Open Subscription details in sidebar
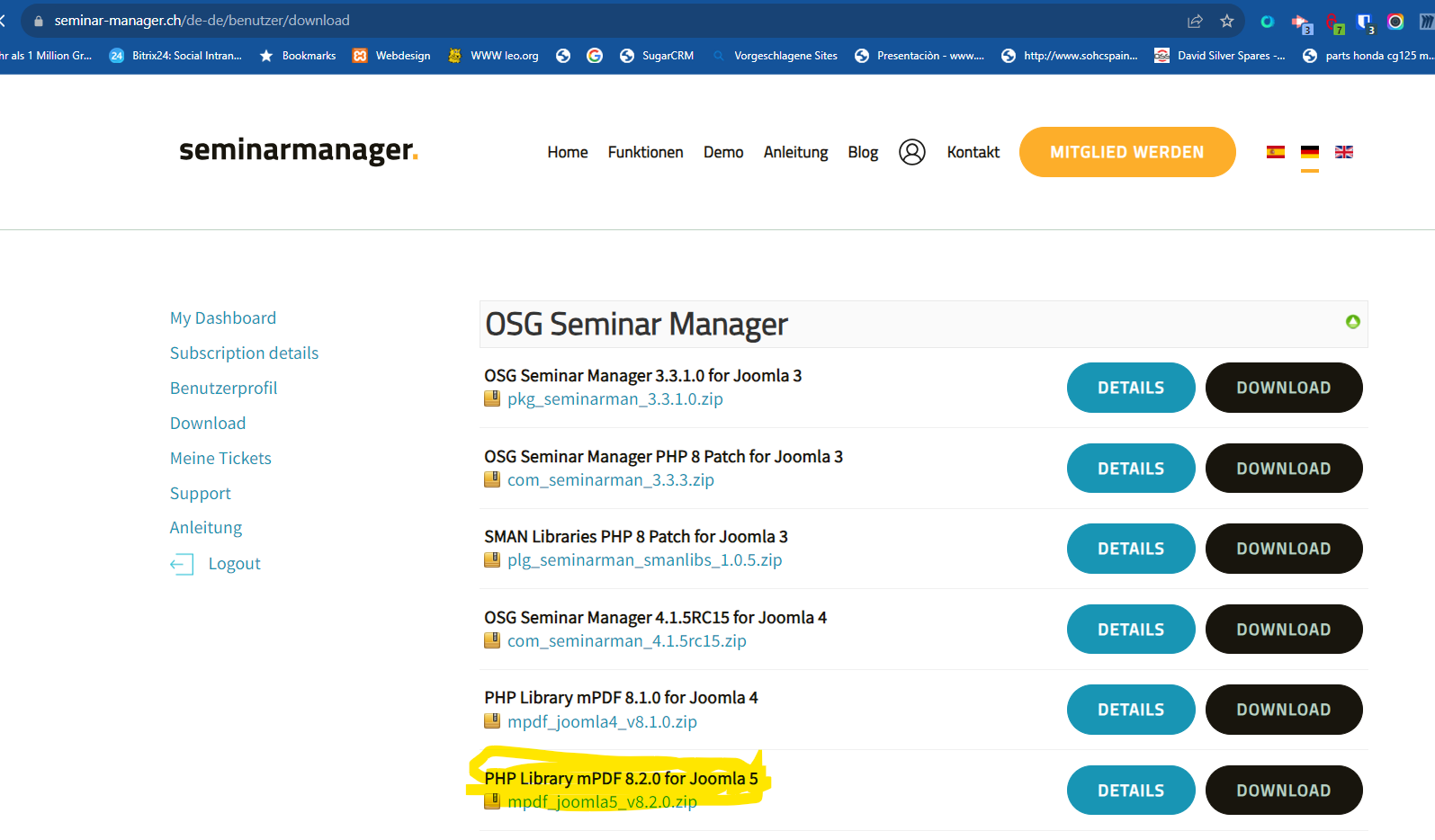1435x840 pixels. [244, 353]
